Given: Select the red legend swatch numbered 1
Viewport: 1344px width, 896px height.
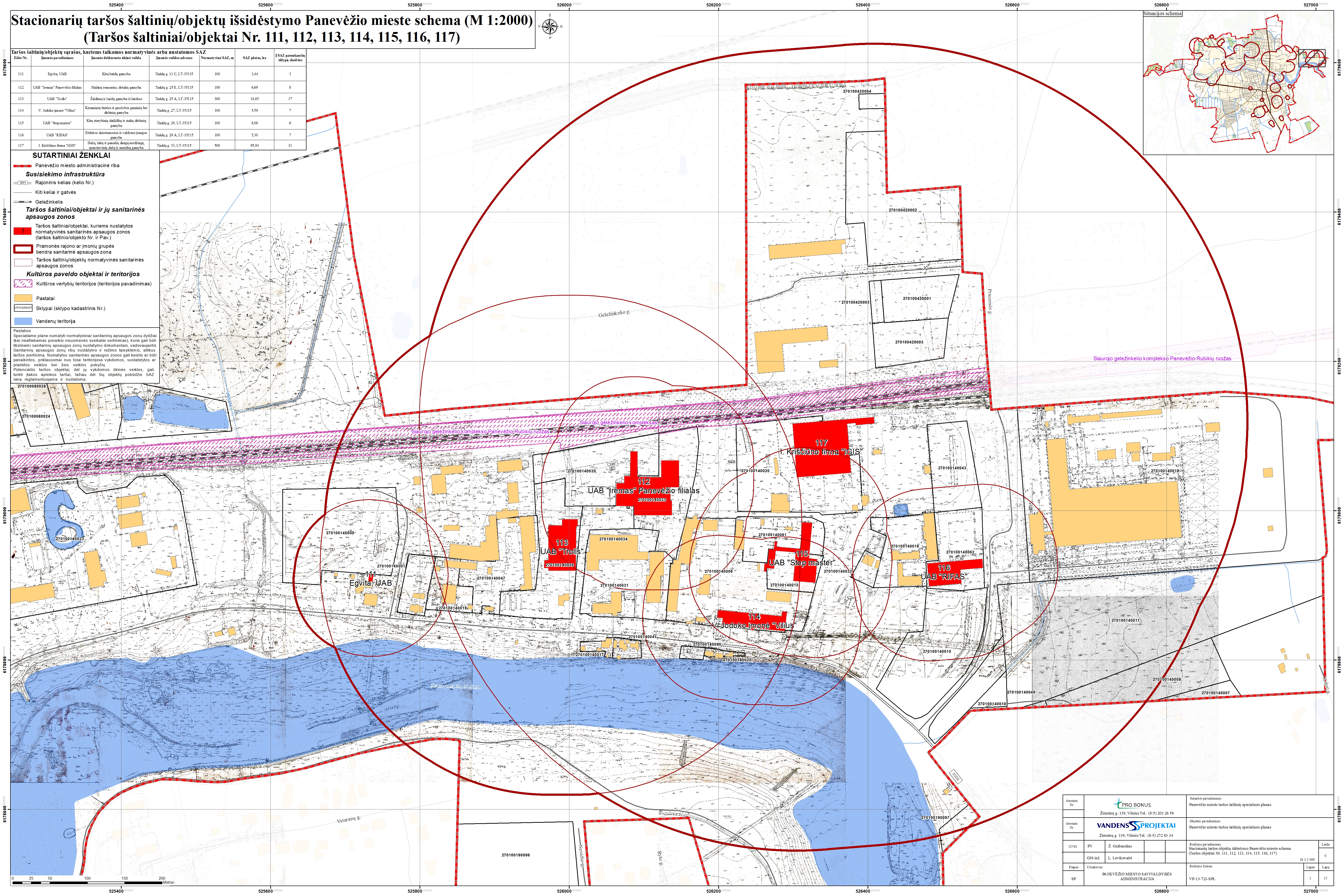Looking at the screenshot, I should (x=23, y=231).
